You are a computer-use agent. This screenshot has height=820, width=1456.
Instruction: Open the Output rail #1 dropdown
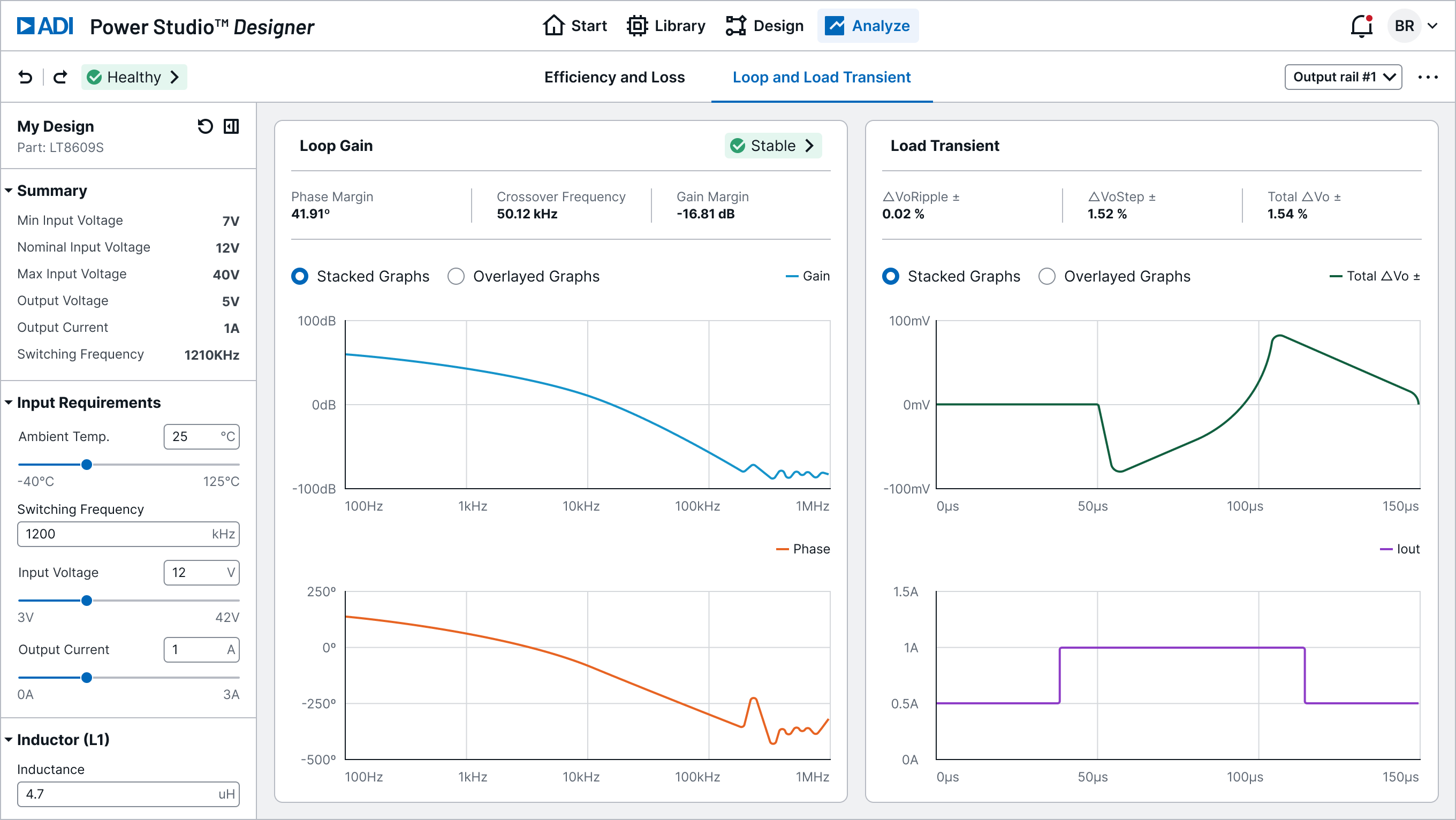[x=1343, y=77]
